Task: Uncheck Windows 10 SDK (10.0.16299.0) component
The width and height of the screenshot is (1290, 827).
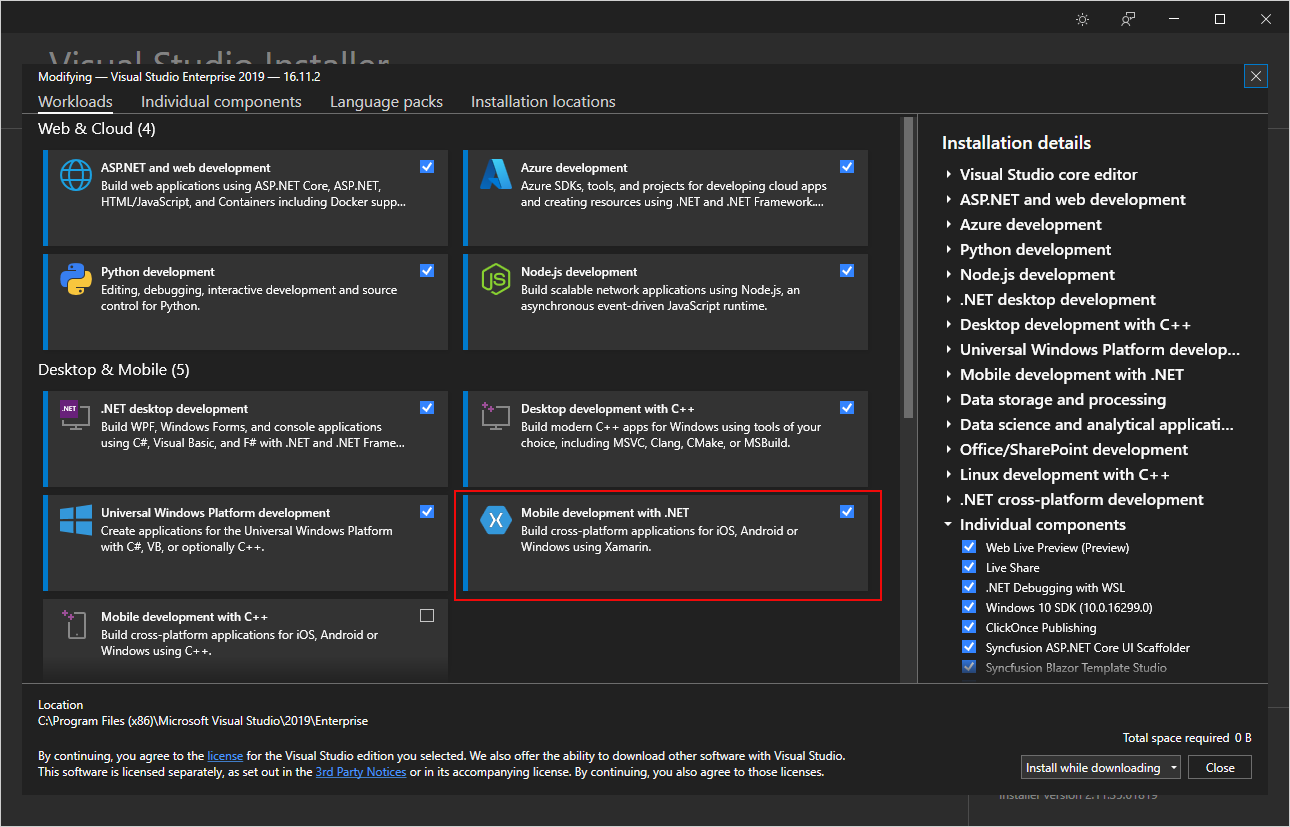Action: (968, 607)
